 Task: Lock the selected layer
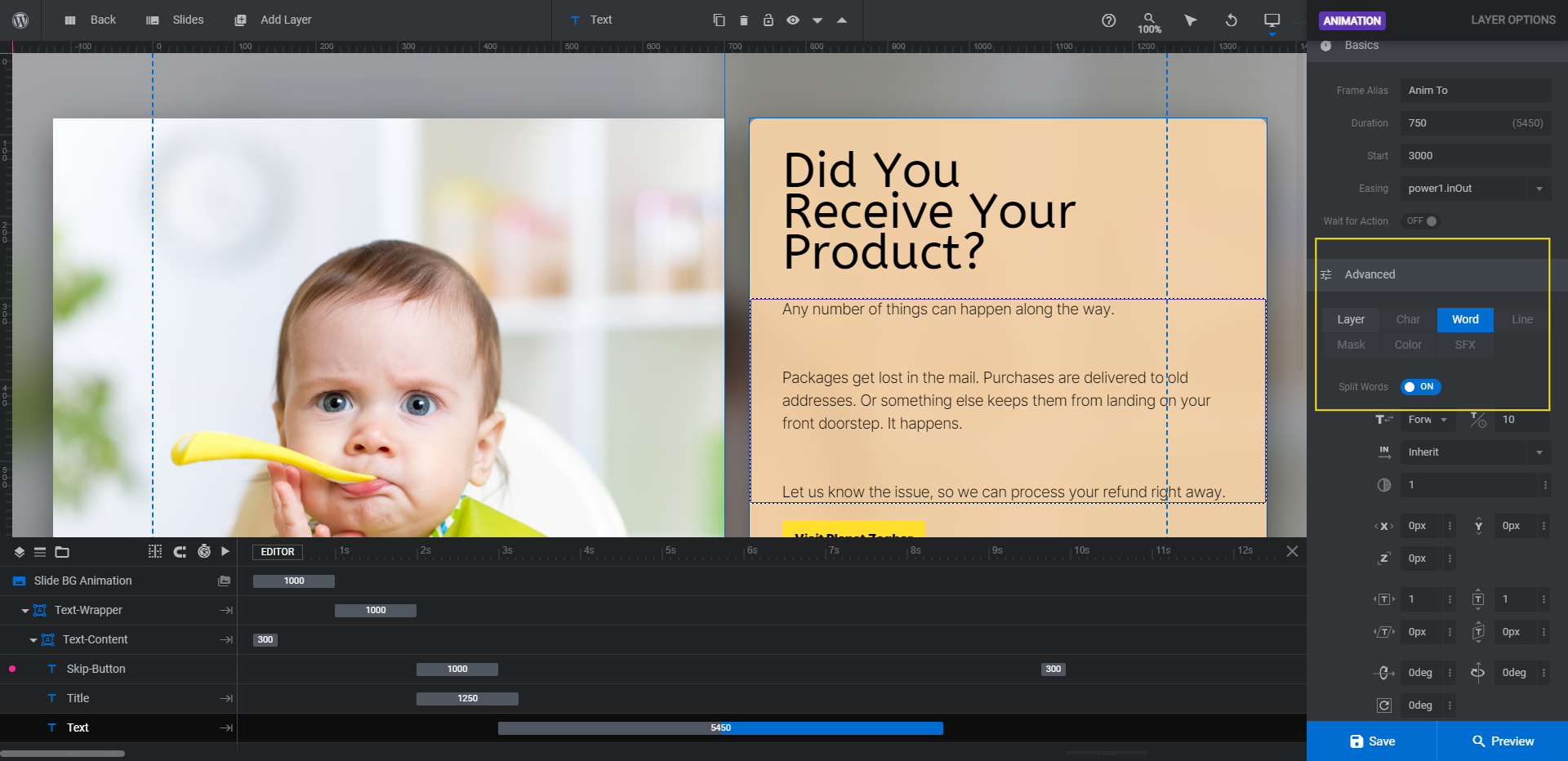[x=768, y=20]
